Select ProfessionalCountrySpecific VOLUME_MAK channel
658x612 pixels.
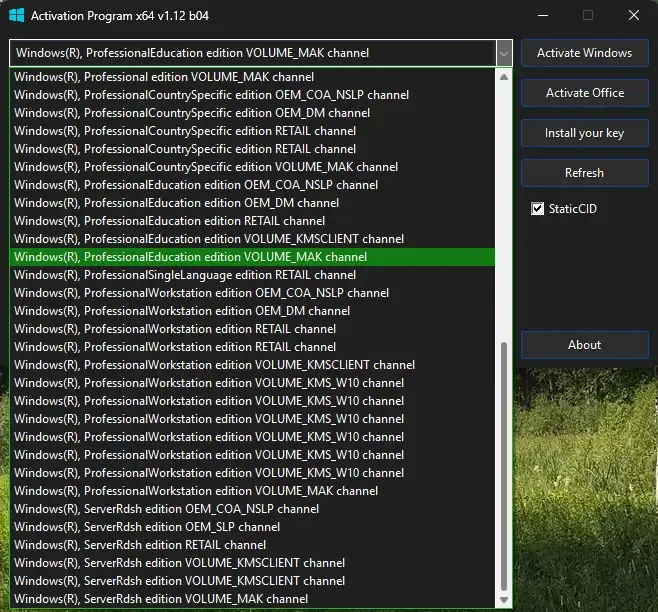click(252, 167)
